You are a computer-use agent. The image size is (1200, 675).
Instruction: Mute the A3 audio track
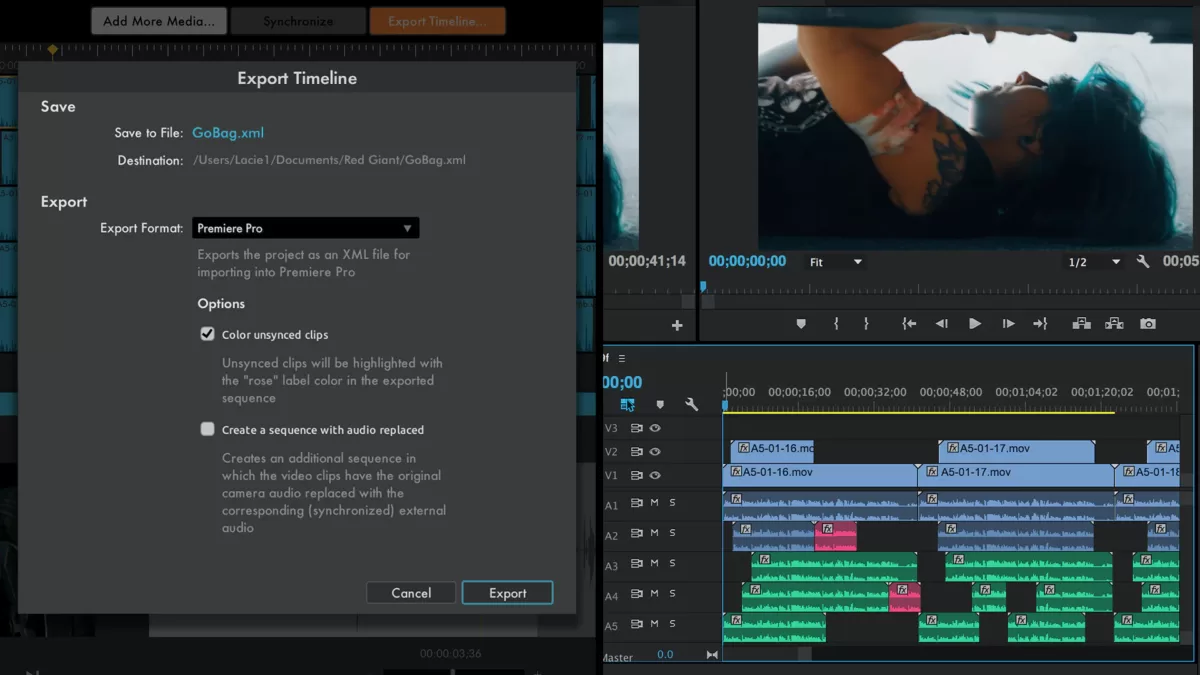pos(655,564)
